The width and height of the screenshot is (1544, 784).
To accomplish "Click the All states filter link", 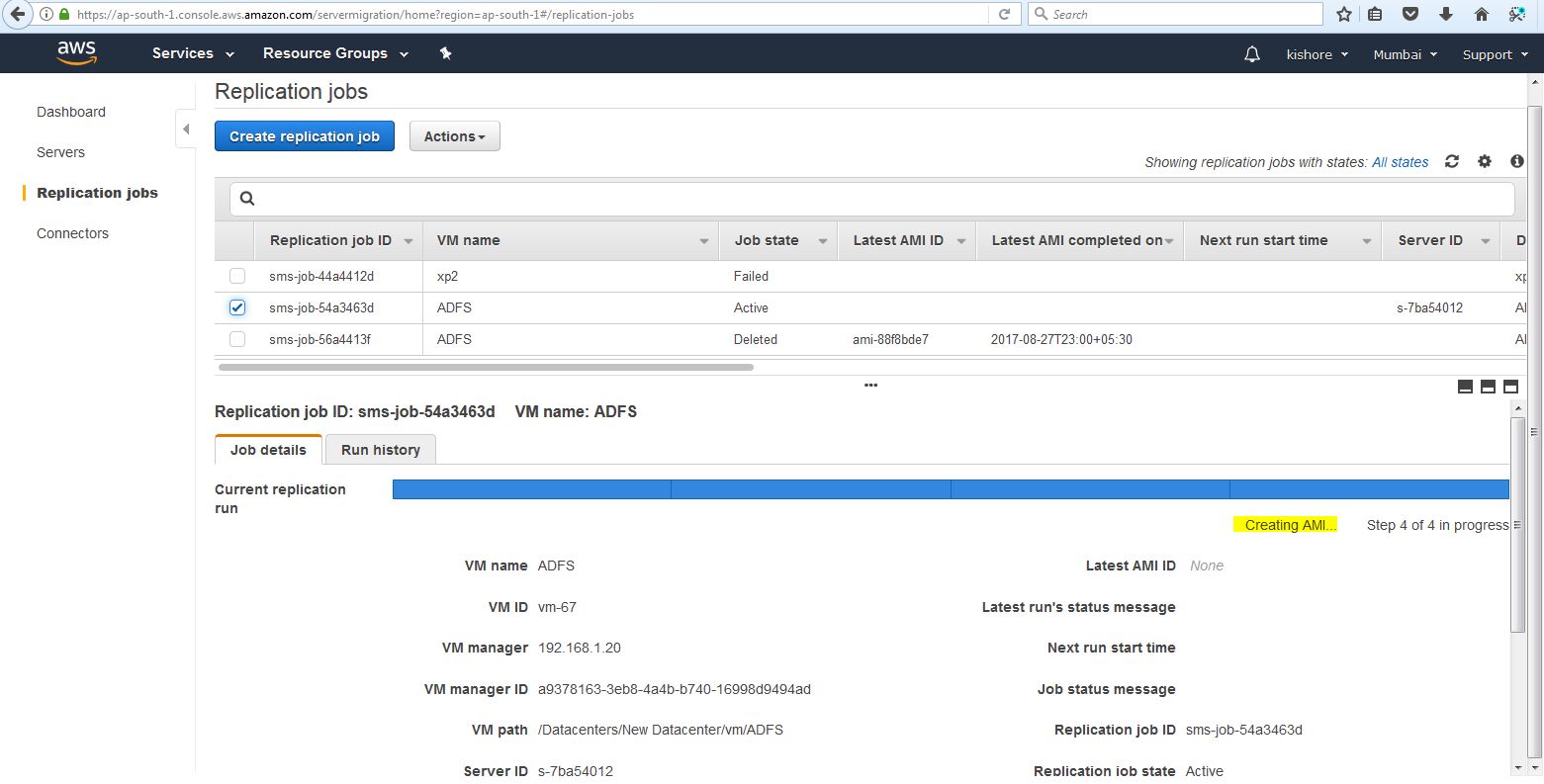I will (1400, 162).
